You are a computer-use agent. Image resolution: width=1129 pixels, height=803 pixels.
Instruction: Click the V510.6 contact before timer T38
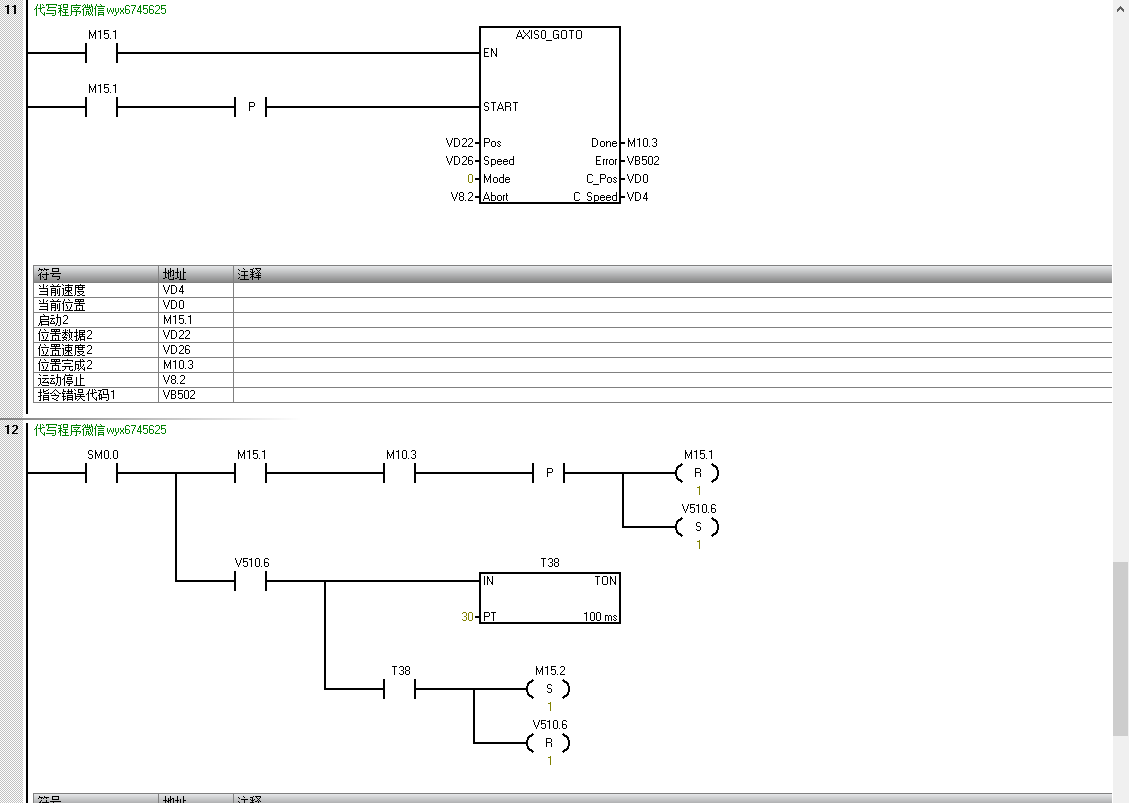[251, 581]
